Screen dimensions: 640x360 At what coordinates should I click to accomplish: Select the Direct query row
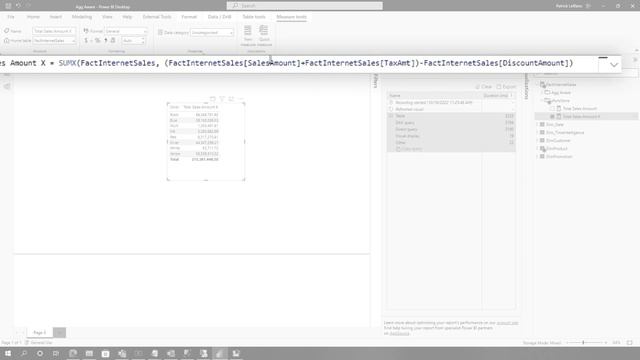tap(451, 129)
